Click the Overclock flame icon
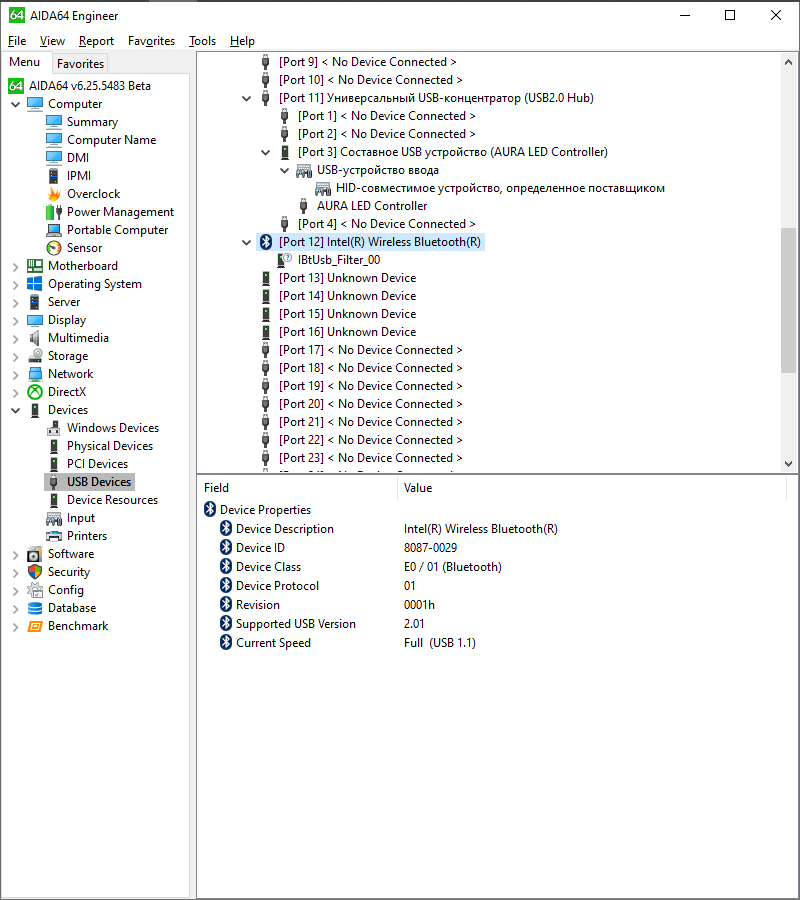 coord(54,194)
